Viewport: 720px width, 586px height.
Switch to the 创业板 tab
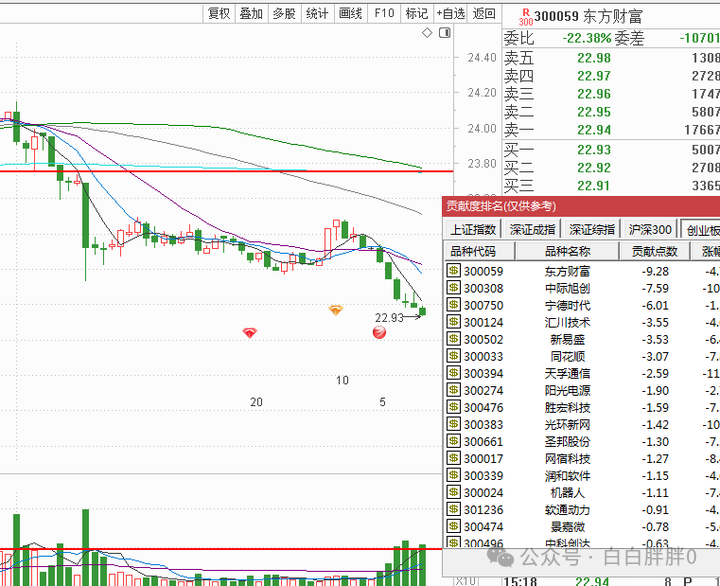702,229
